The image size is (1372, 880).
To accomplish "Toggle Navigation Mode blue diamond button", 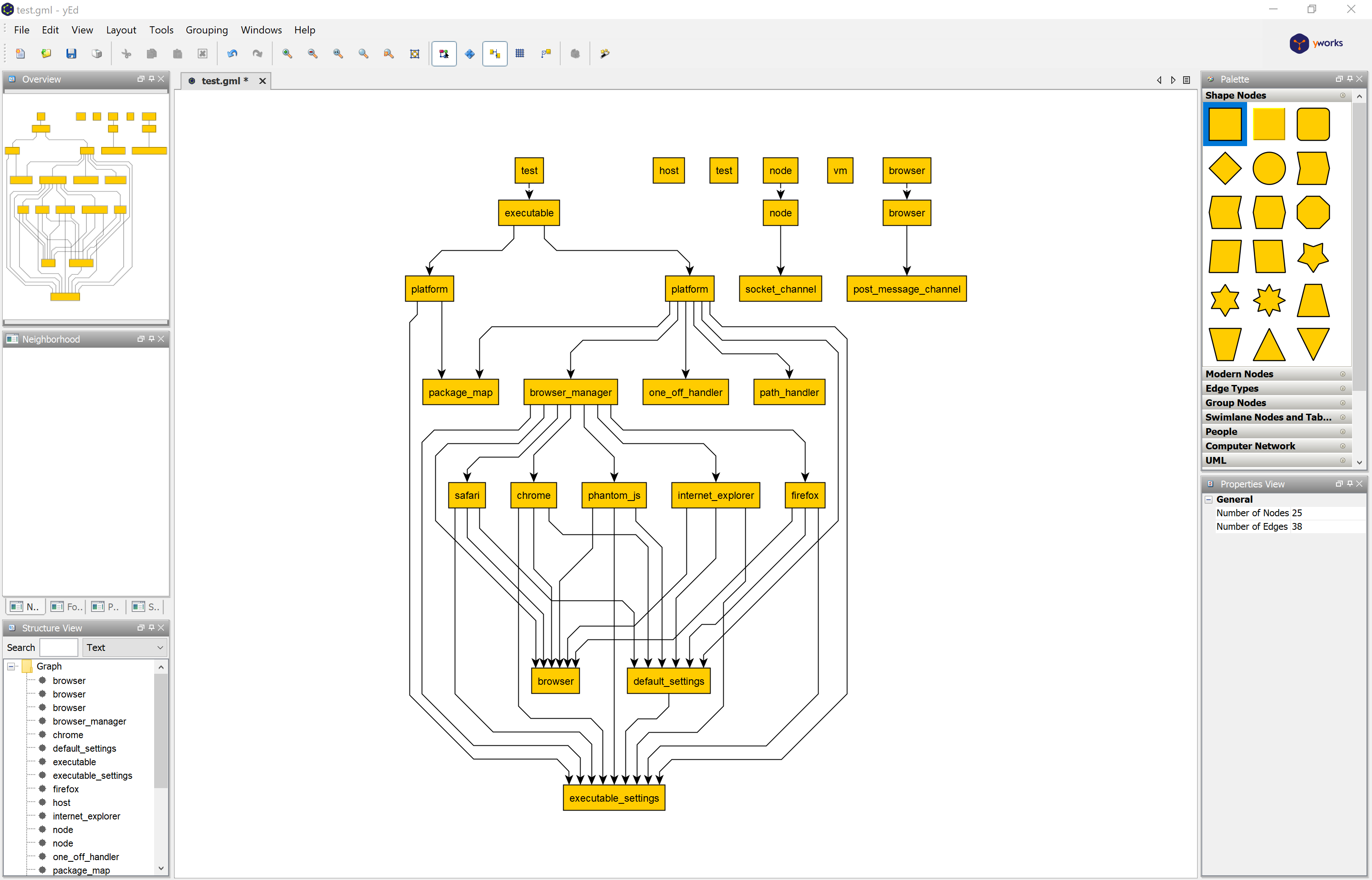I will [470, 54].
